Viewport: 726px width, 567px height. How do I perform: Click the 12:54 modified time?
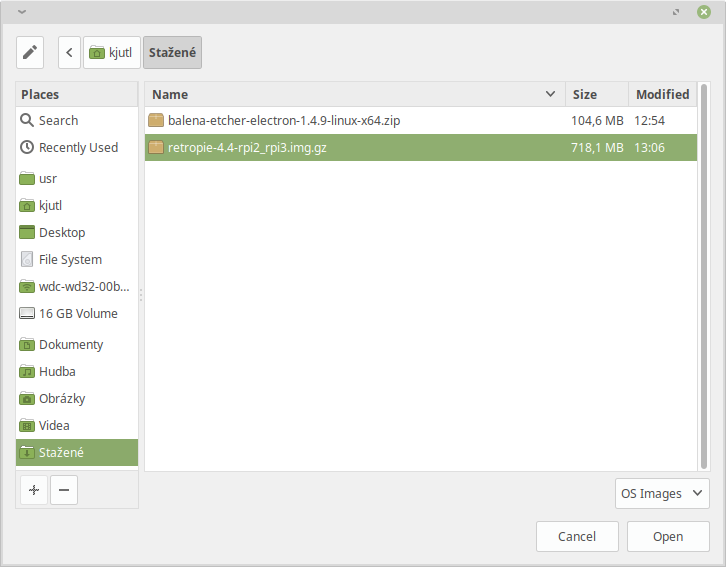point(650,120)
